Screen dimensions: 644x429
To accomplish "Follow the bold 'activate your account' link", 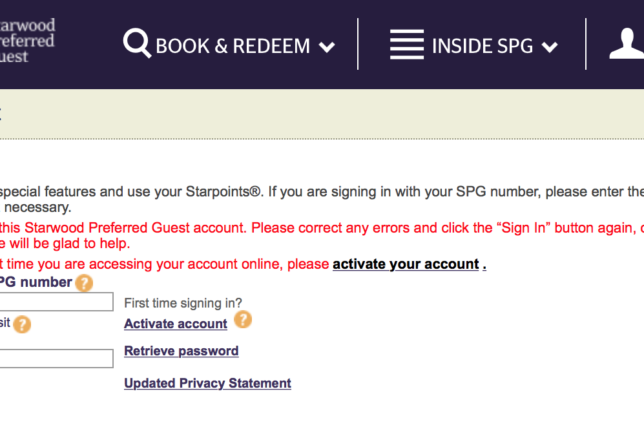I will (x=405, y=264).
